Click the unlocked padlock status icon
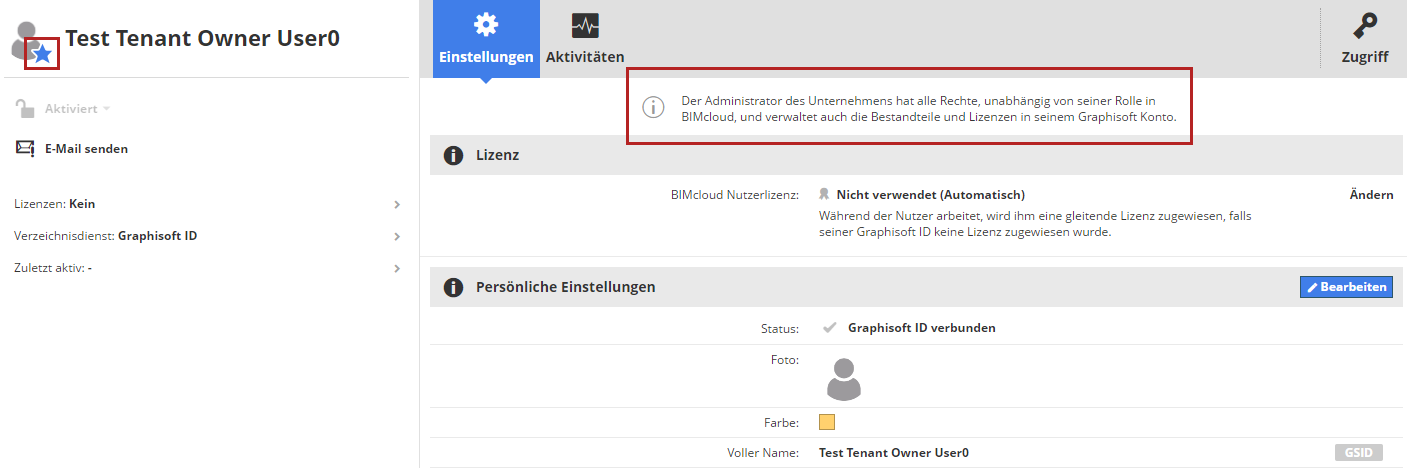Image resolution: width=1407 pixels, height=468 pixels. [25, 108]
